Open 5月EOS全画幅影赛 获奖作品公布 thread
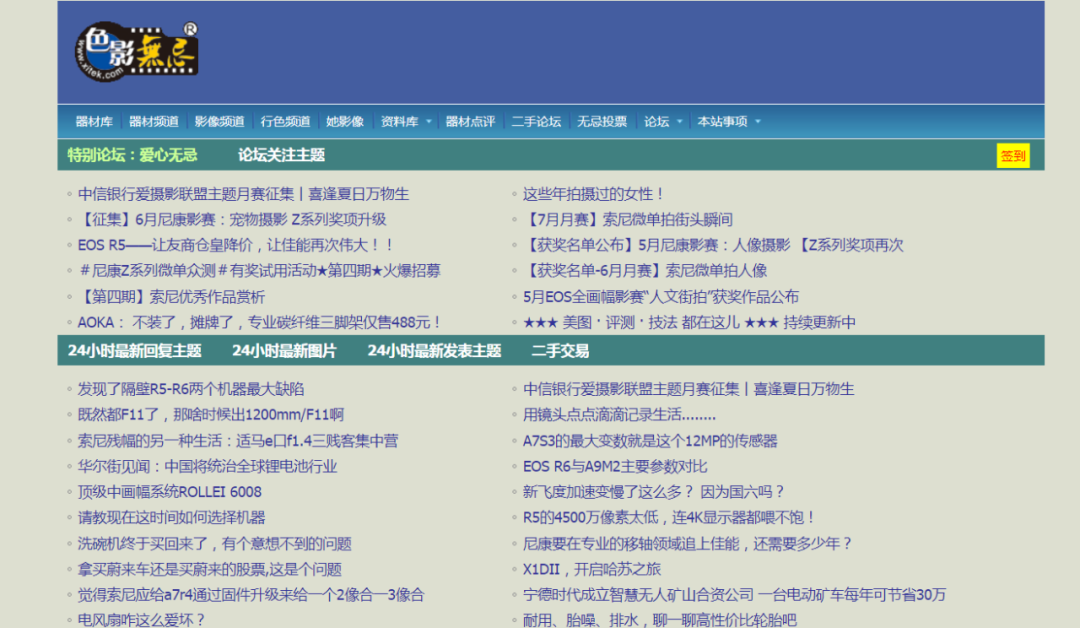This screenshot has width=1080, height=628. click(x=661, y=297)
